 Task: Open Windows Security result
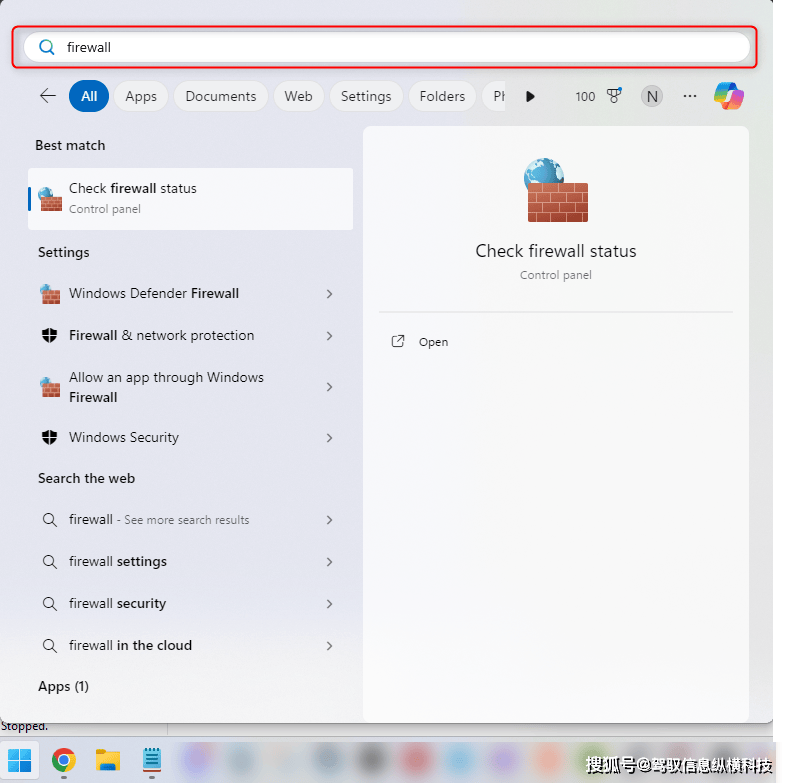pyautogui.click(x=188, y=437)
